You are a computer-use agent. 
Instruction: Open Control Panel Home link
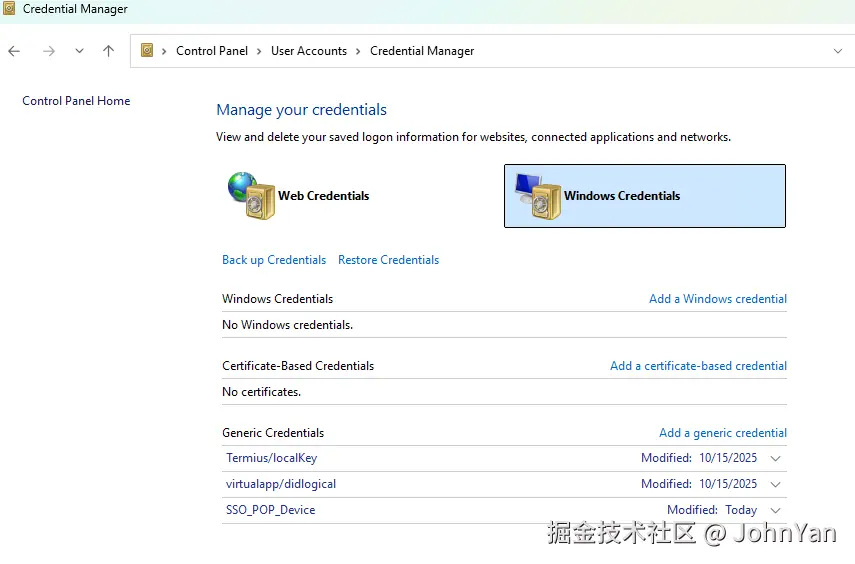(76, 101)
